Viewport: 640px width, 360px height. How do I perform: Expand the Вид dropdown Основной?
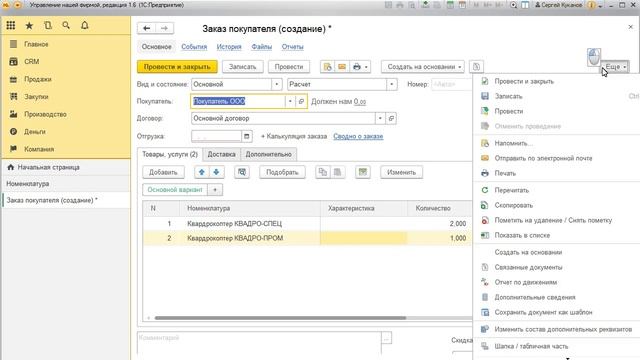277,84
